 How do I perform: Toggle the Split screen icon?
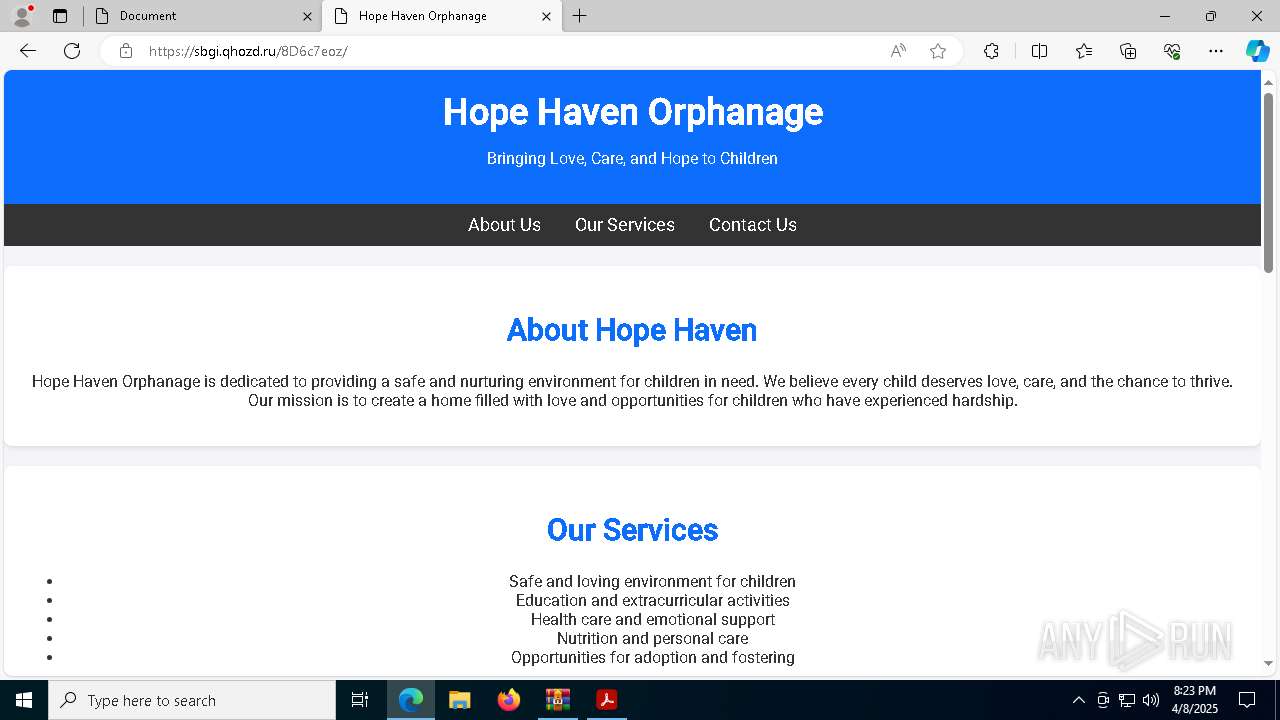[1039, 51]
